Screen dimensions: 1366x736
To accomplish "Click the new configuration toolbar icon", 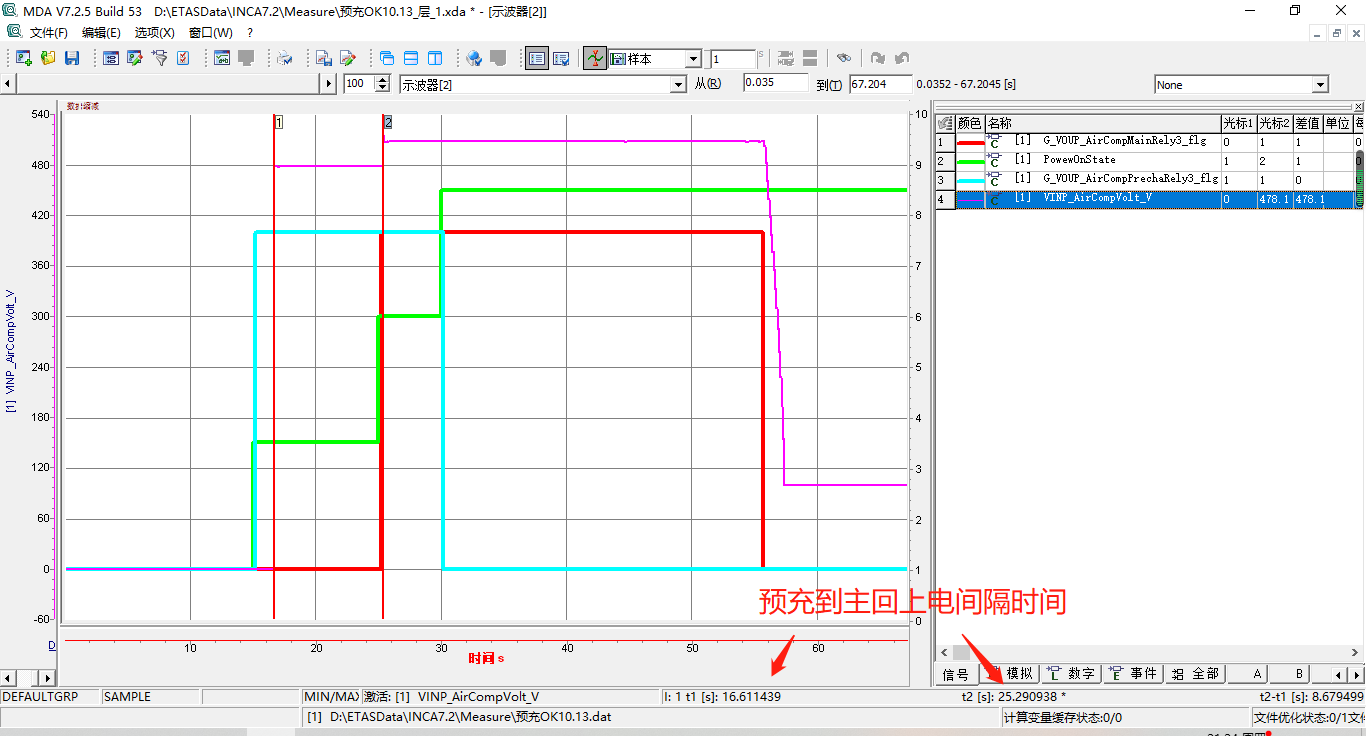I will click(22, 58).
